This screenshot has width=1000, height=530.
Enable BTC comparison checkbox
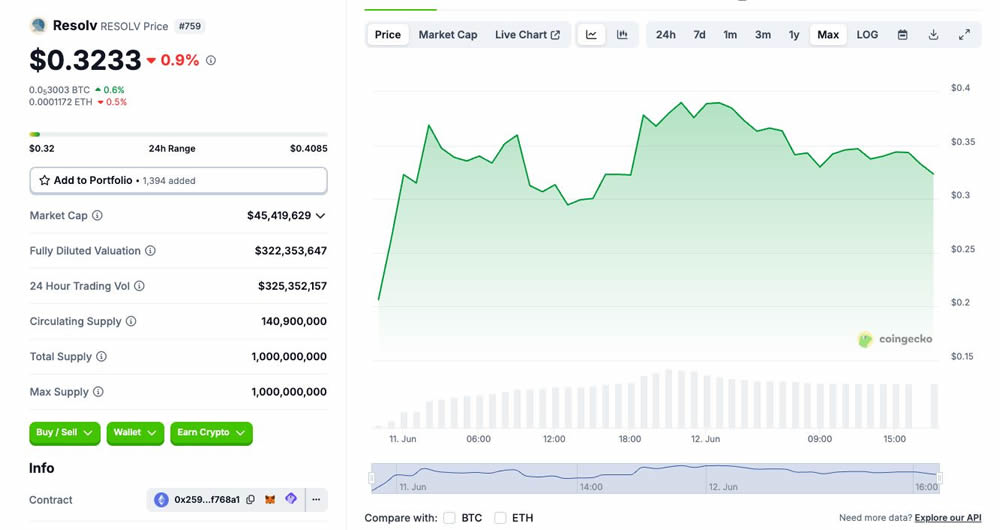(x=450, y=518)
